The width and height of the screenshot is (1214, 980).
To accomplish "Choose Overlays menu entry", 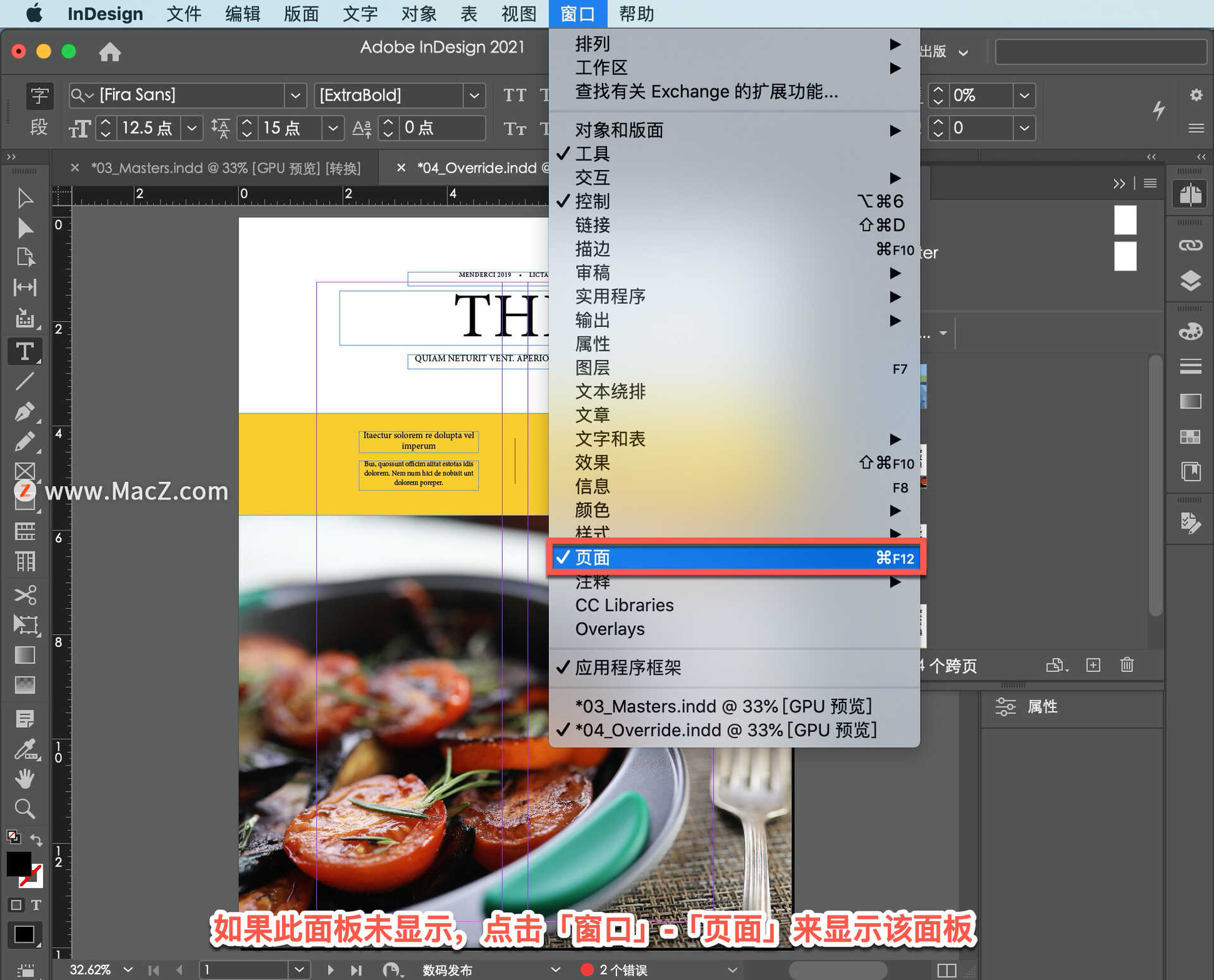I will tap(734, 629).
